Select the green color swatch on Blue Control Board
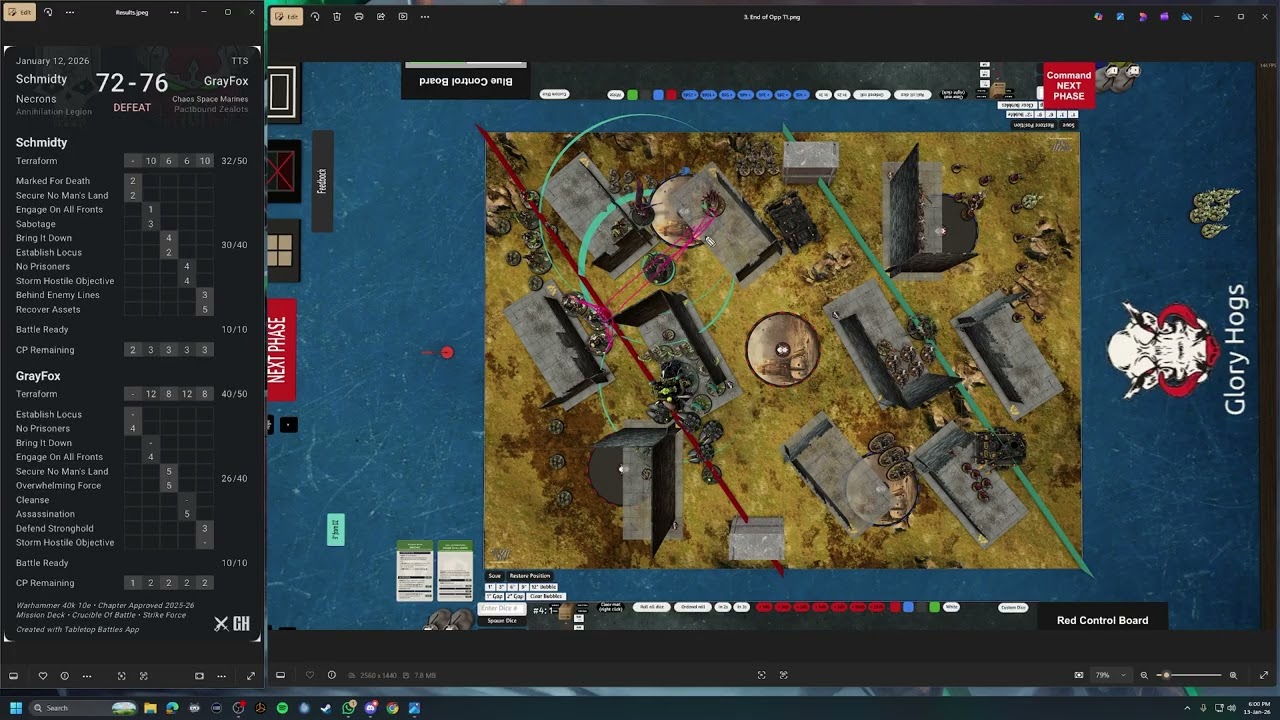The width and height of the screenshot is (1280, 720). click(x=632, y=95)
